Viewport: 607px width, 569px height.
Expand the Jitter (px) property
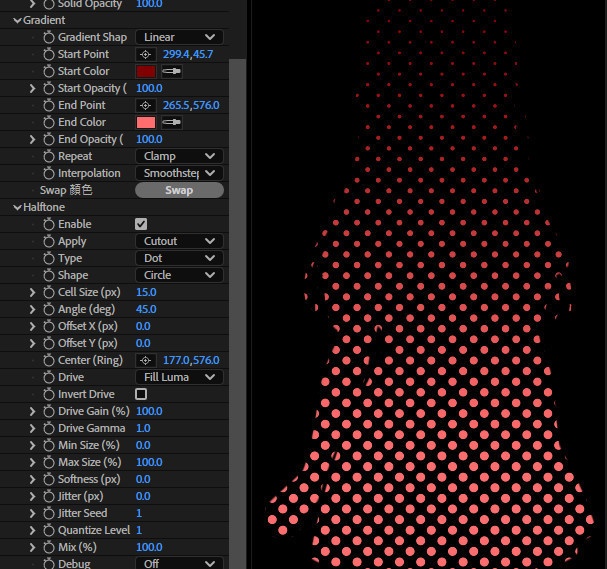[33, 497]
